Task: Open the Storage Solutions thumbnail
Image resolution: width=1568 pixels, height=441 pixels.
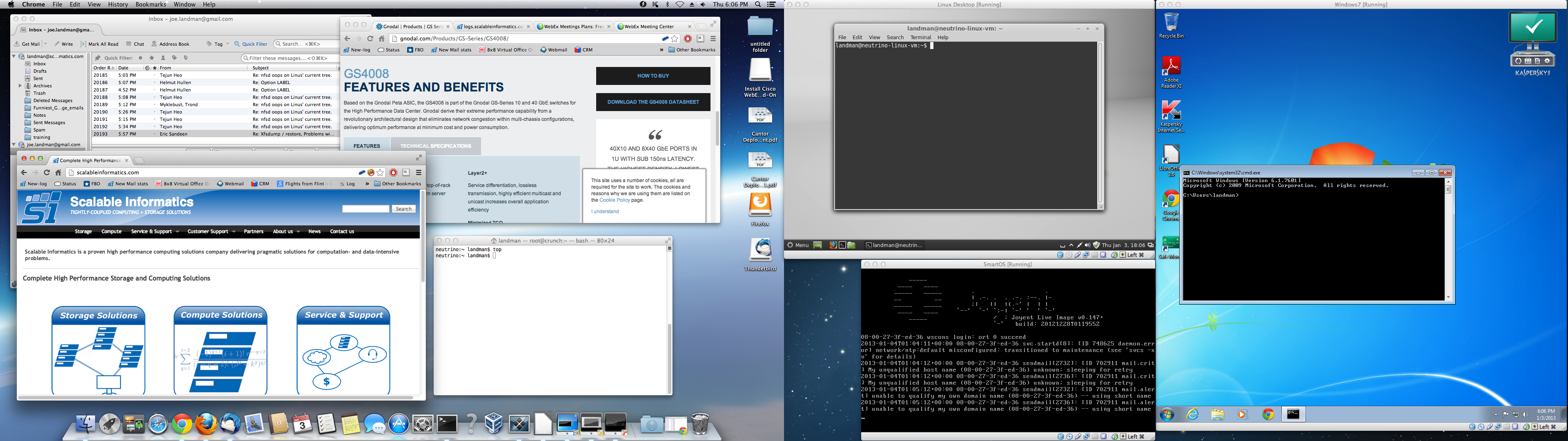Action: tap(98, 351)
